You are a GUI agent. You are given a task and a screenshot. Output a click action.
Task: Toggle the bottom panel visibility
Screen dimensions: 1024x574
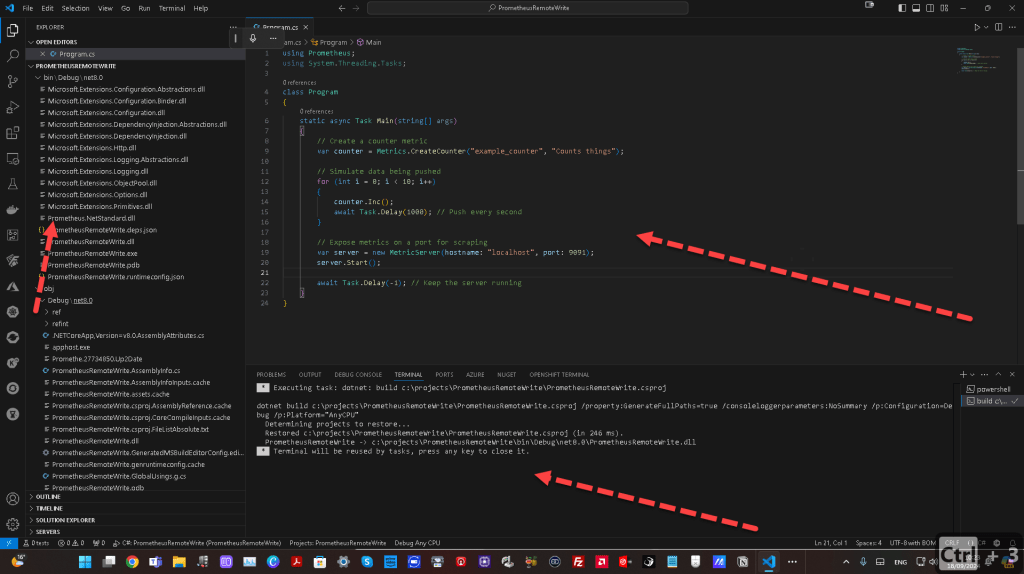pos(916,8)
